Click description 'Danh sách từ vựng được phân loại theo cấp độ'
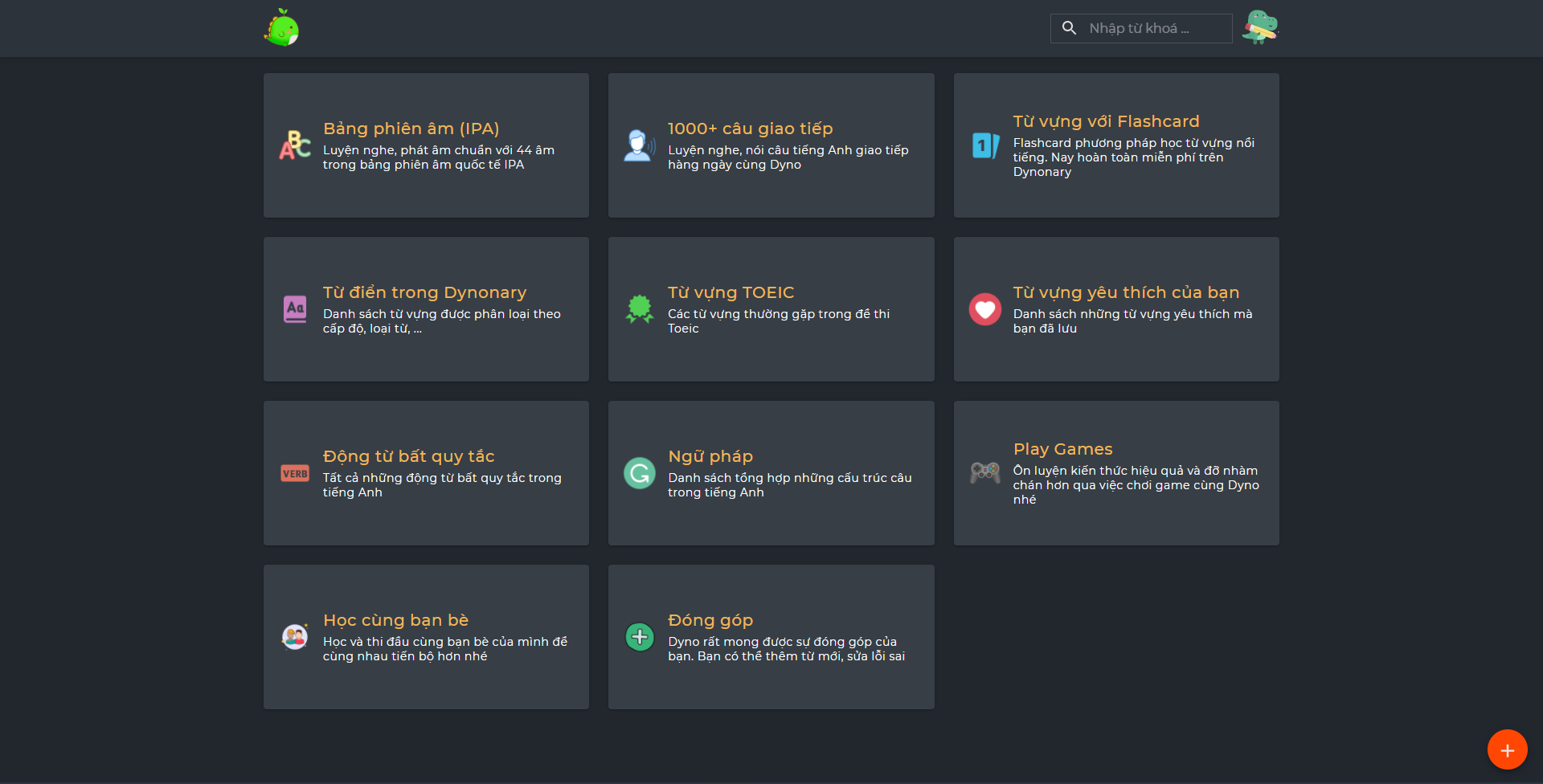1543x784 pixels. click(x=442, y=321)
